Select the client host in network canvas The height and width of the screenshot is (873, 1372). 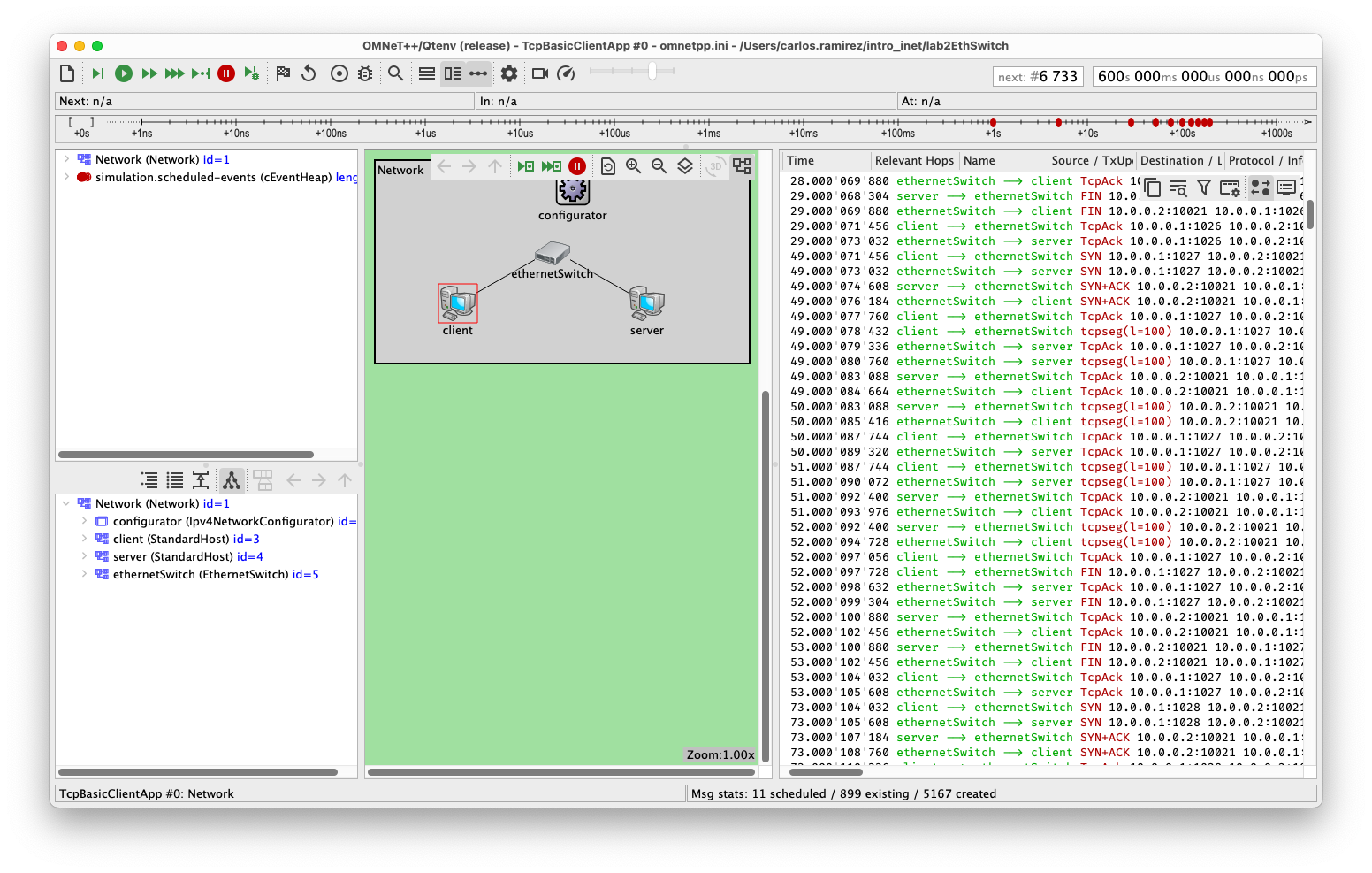[458, 303]
